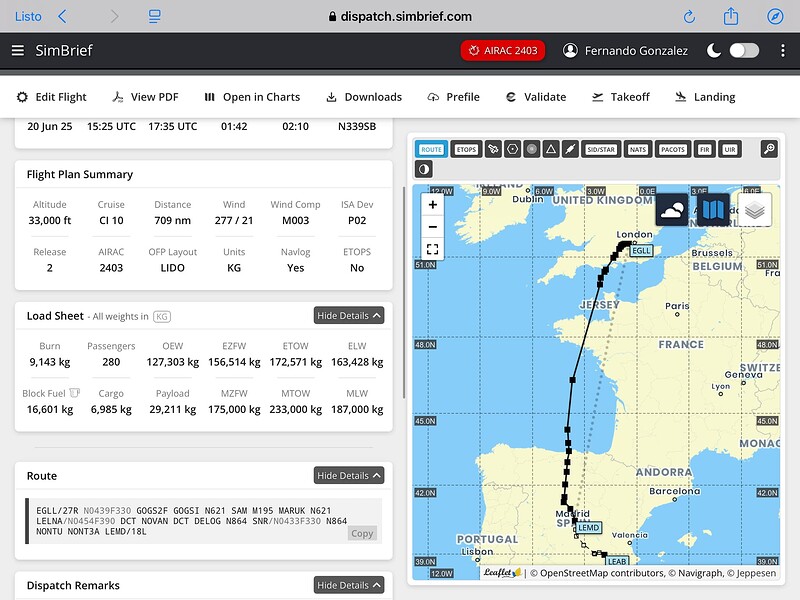Enter fullscreen map view
This screenshot has height=600, width=800.
[x=433, y=249]
